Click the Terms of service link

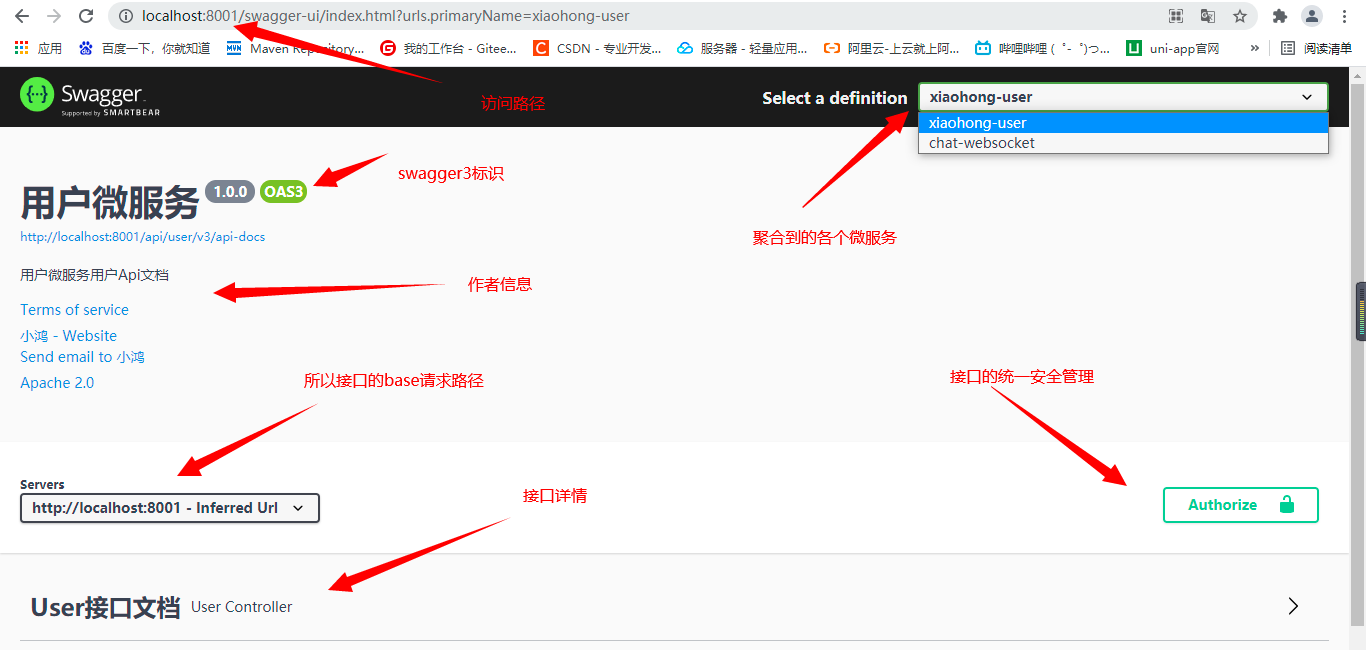tap(74, 309)
